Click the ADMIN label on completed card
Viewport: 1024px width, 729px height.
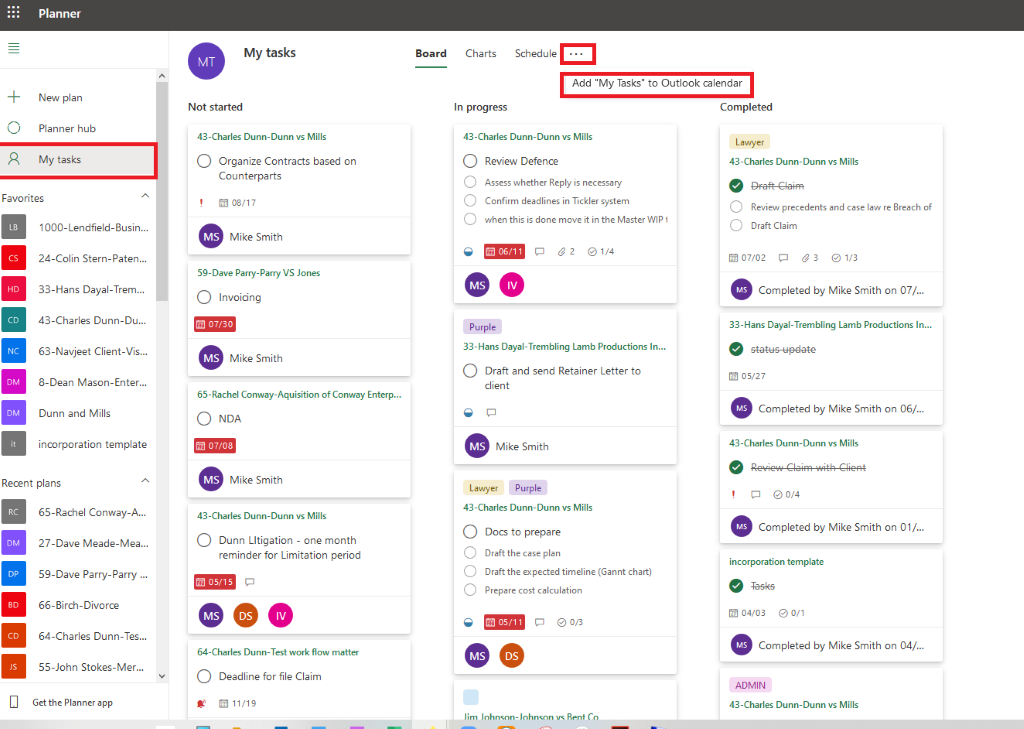[750, 685]
